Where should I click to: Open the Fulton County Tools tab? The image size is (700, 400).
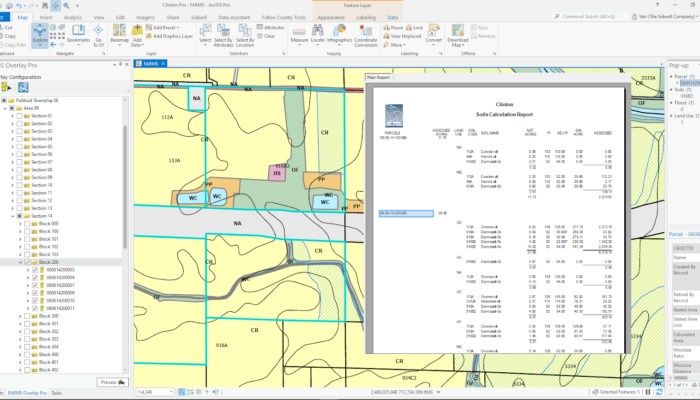click(284, 17)
